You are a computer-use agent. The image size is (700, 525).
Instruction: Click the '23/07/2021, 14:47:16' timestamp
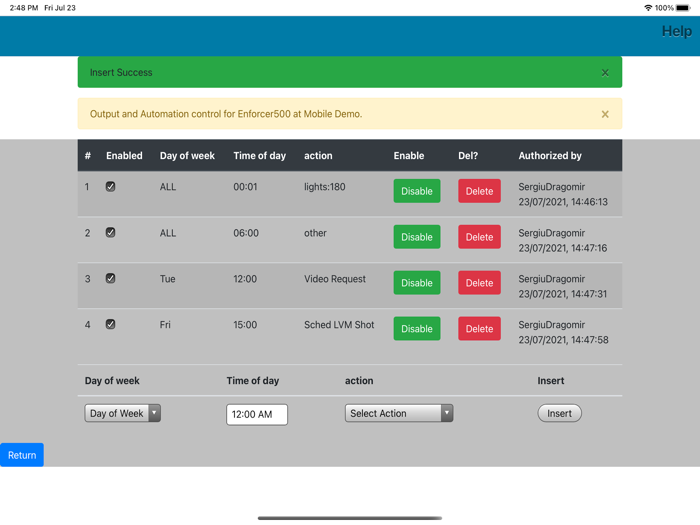(562, 248)
